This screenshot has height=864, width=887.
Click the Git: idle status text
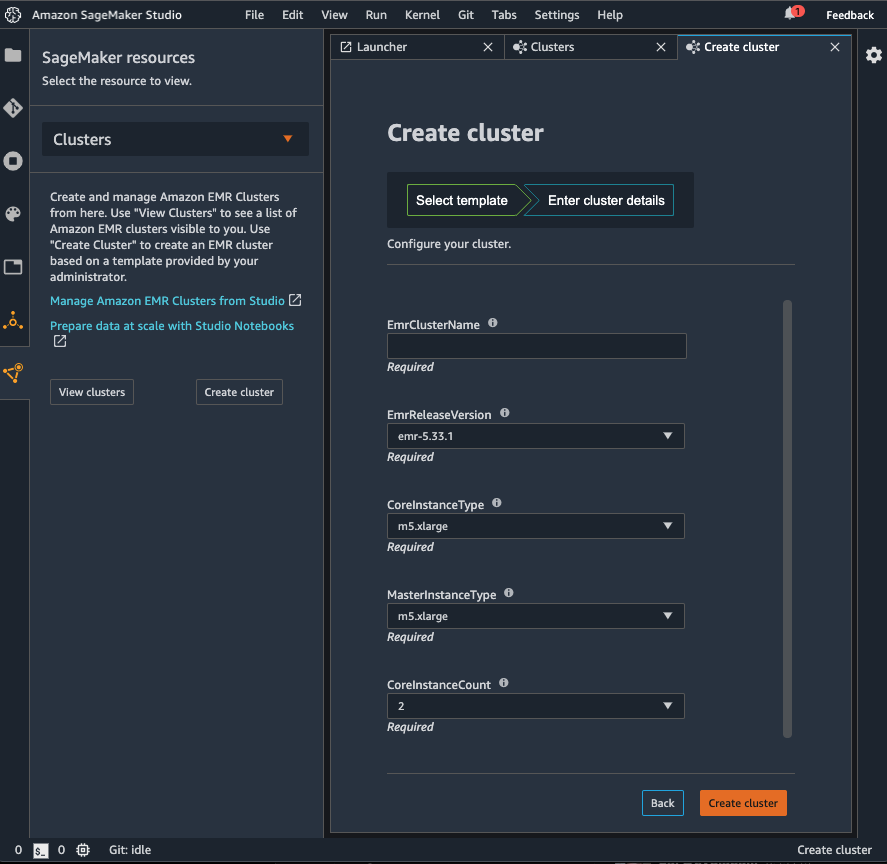pos(130,850)
